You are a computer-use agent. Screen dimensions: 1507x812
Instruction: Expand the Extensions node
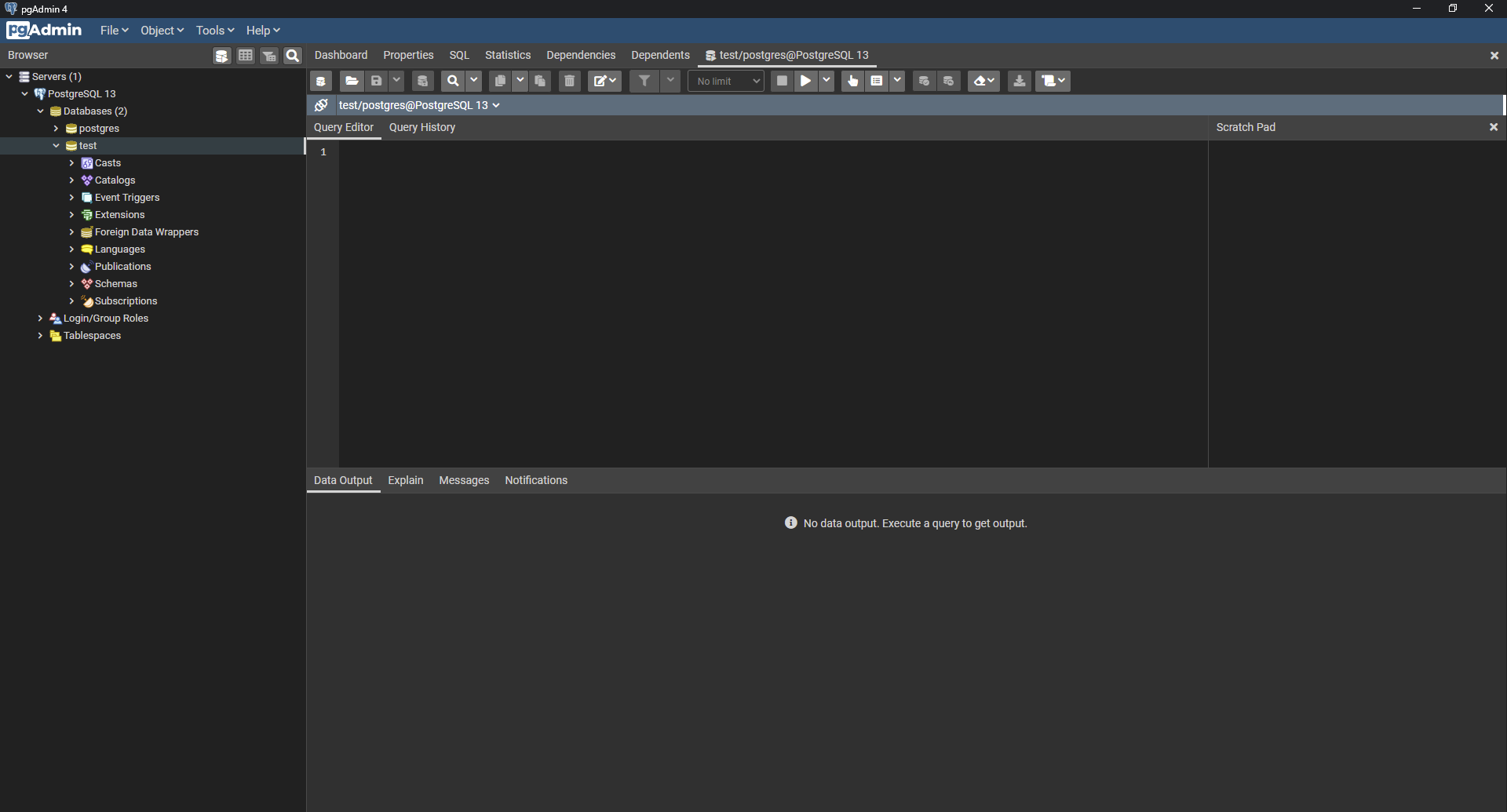pos(72,215)
